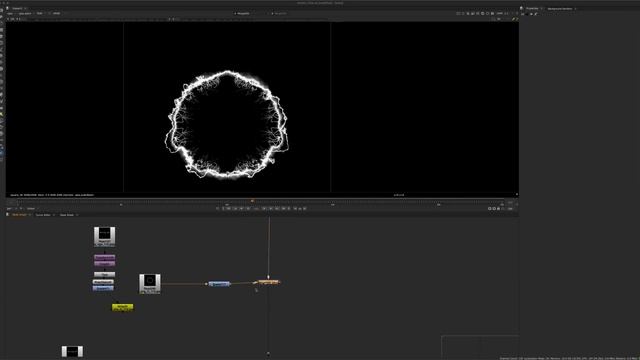Click the orange playhead on the viewer timeline
Screen dimensions: 640x360
pos(252,200)
